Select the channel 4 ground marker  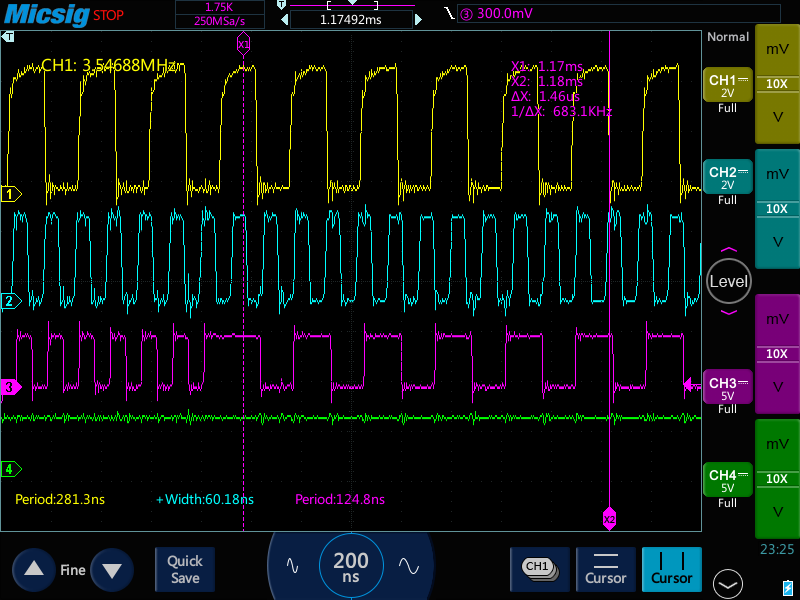(9, 468)
